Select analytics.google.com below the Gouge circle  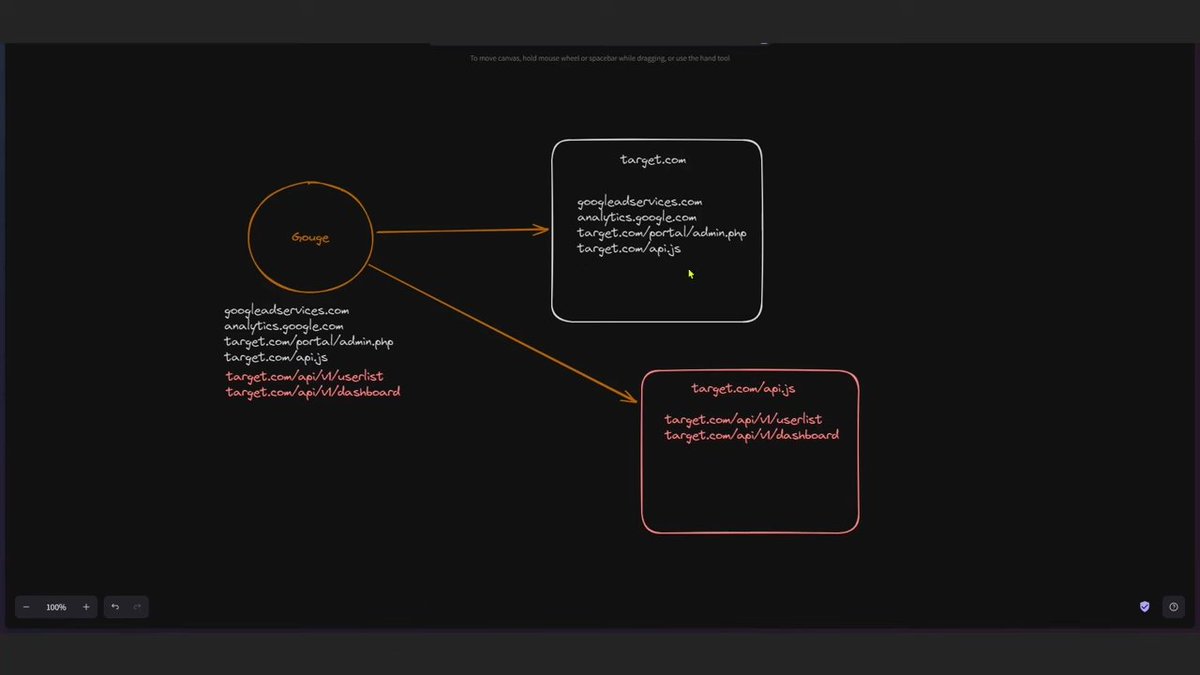284,326
